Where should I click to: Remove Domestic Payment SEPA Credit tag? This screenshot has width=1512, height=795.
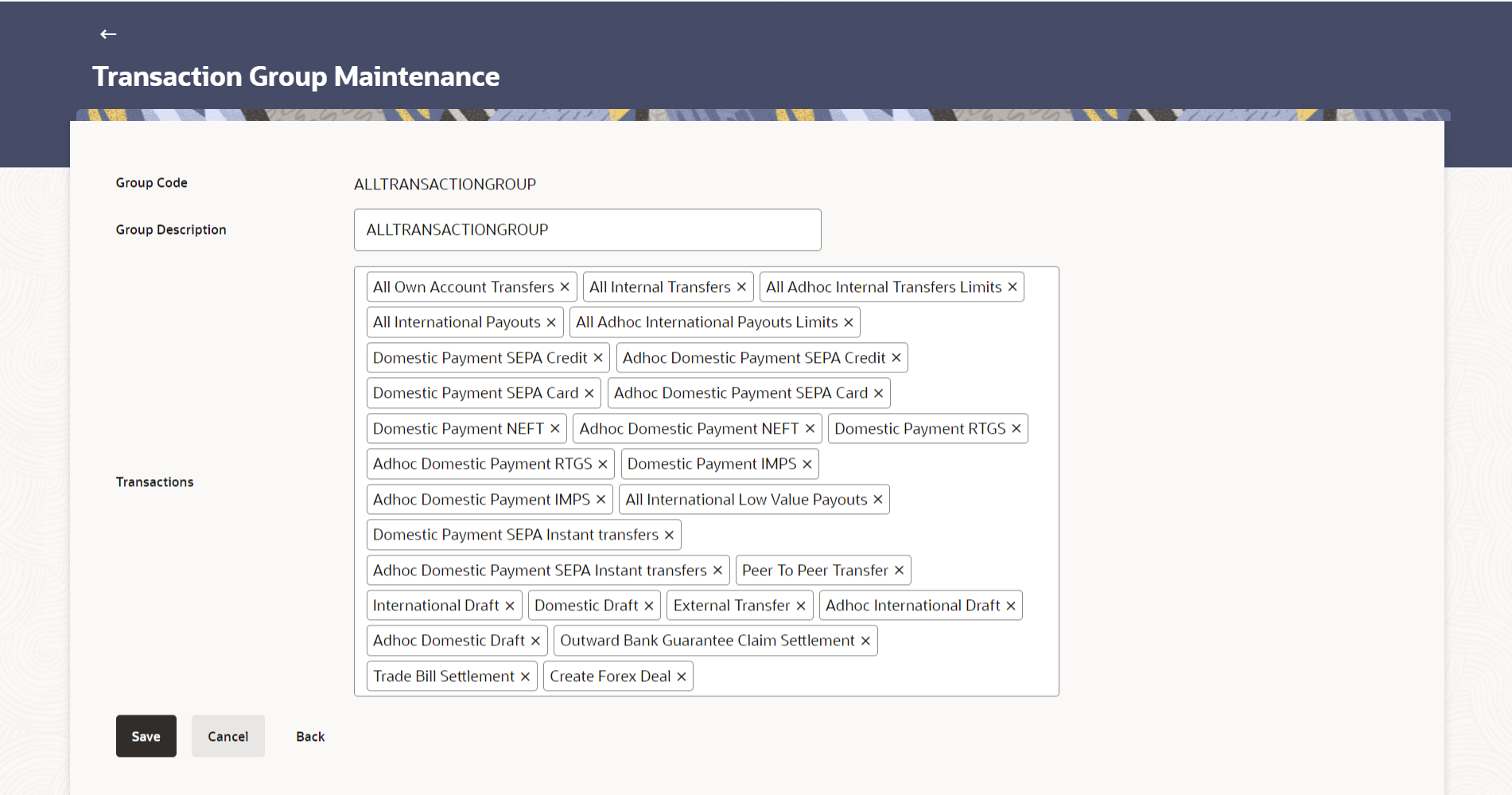tap(598, 358)
